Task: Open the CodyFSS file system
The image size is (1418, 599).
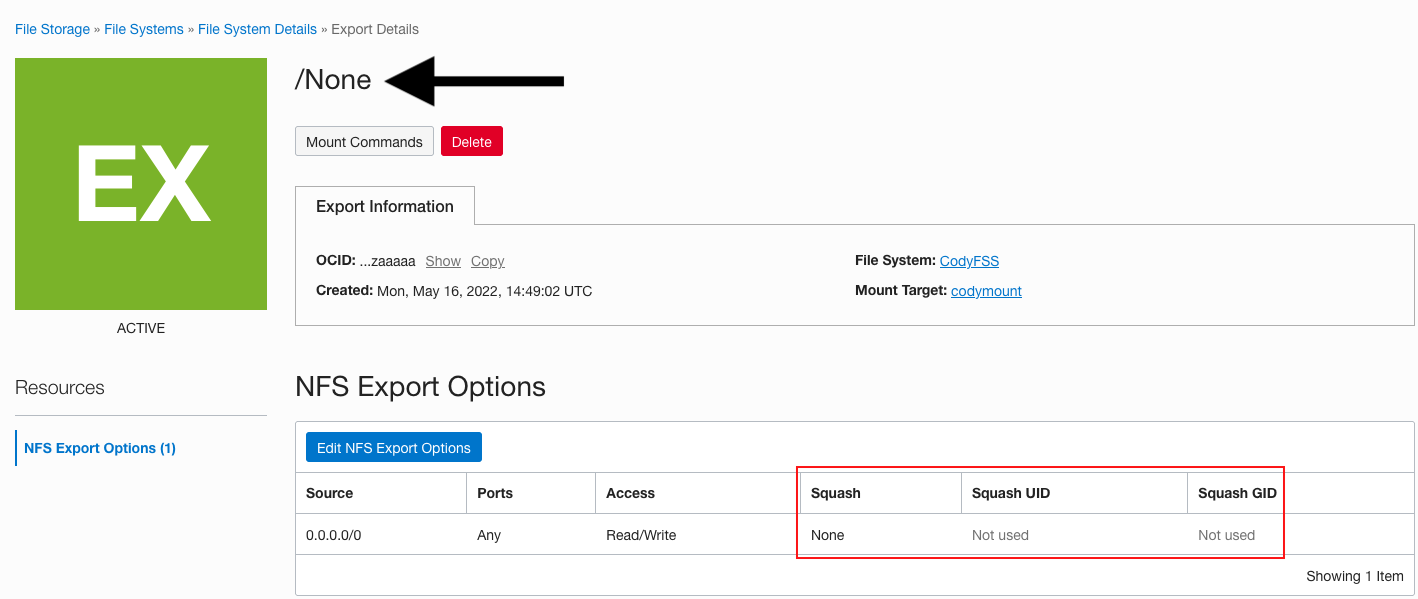Action: pos(969,260)
